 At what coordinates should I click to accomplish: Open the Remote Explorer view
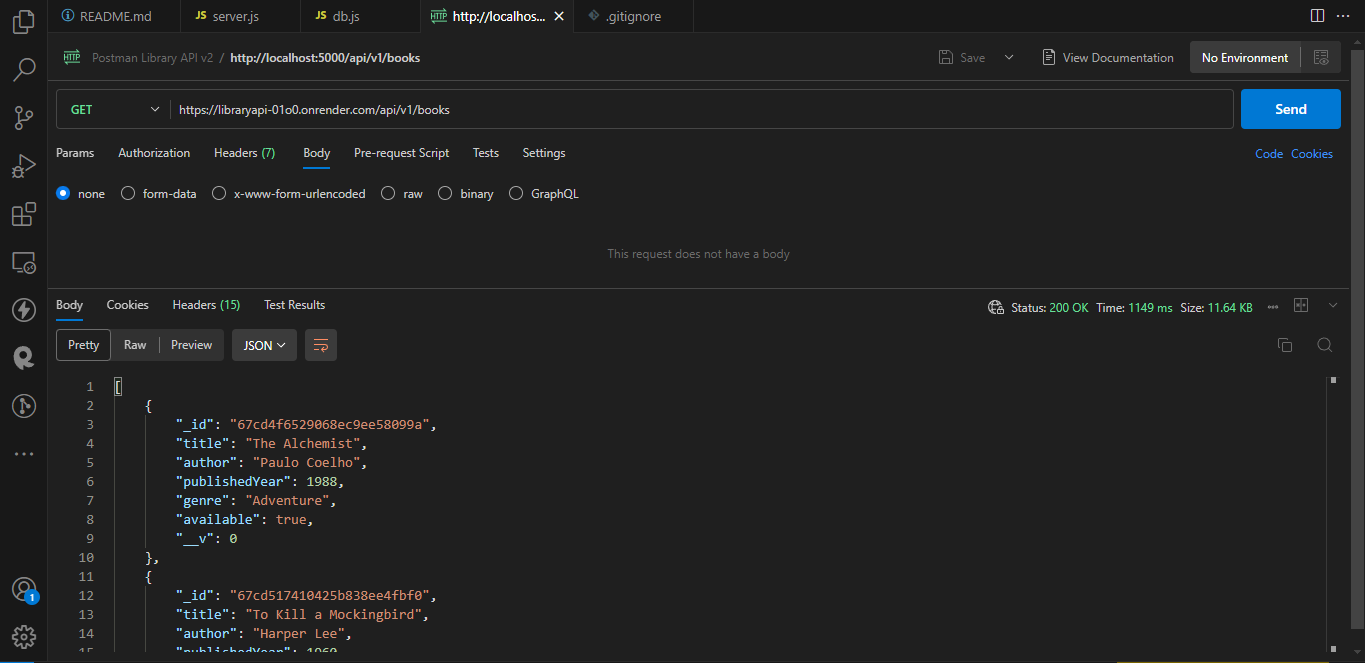point(24,262)
